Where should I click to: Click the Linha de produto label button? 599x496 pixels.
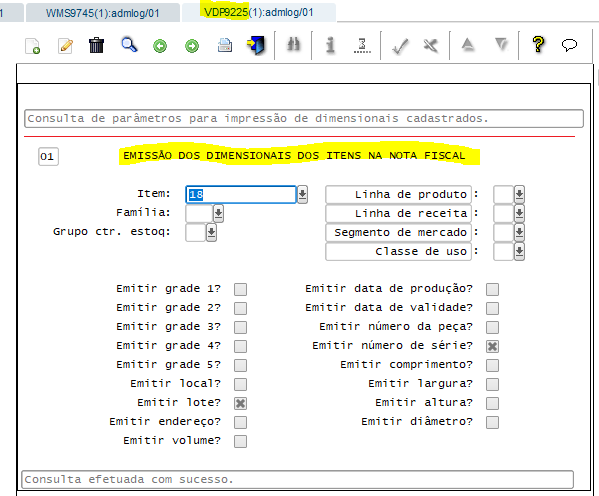point(398,195)
